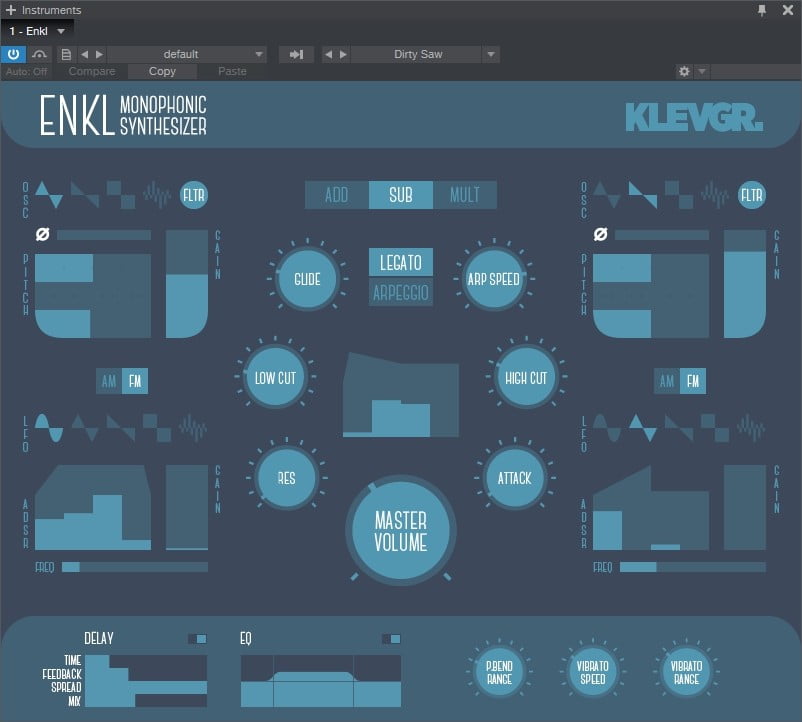Switch oscillator mix mode to MULT
The width and height of the screenshot is (802, 722).
point(465,195)
